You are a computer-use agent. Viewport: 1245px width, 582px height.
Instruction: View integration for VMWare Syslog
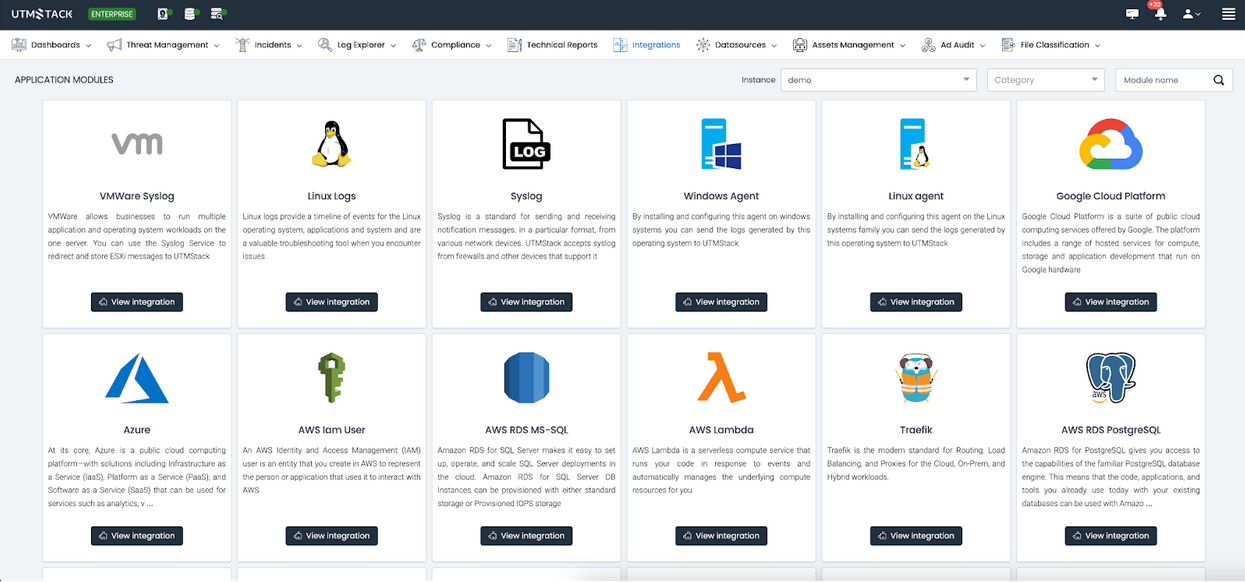click(137, 302)
